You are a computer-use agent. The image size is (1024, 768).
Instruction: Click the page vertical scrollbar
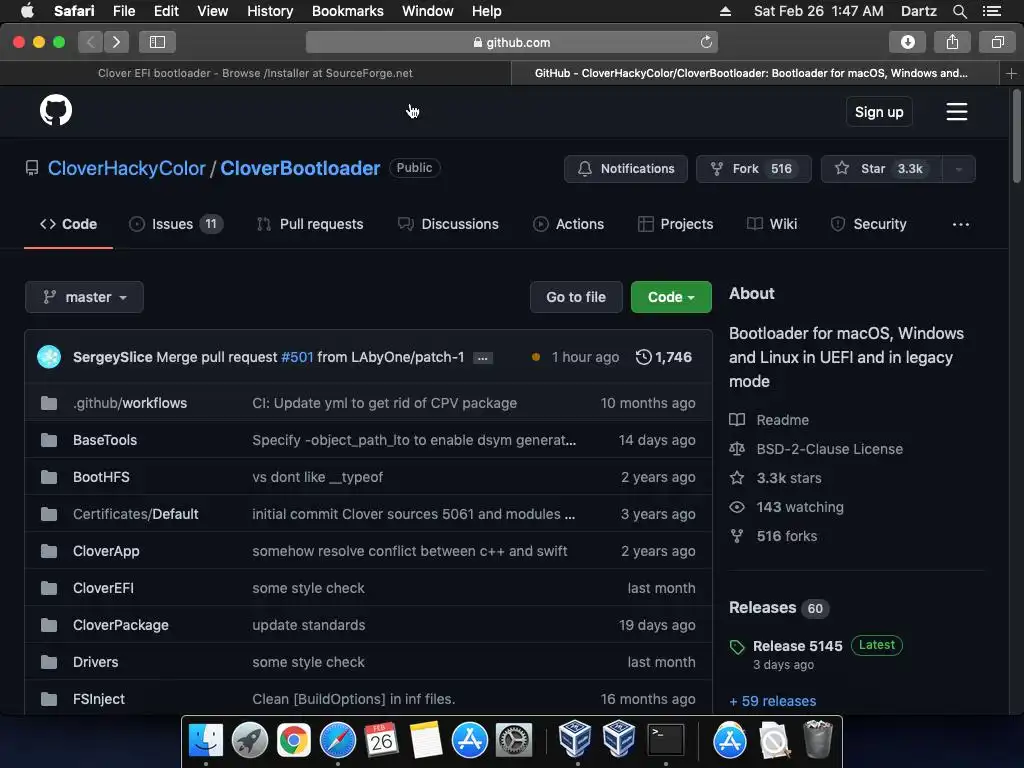coord(1016,137)
